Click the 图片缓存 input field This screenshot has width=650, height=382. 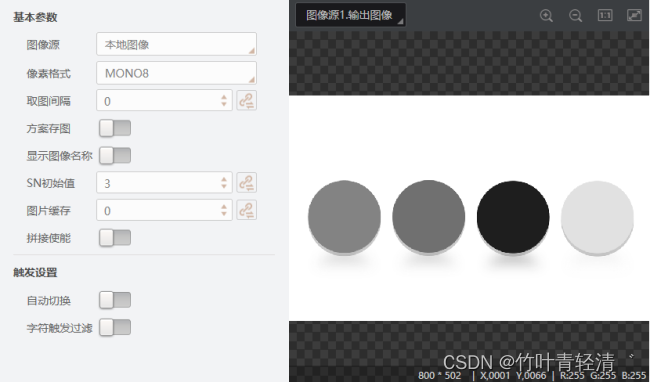coord(164,210)
